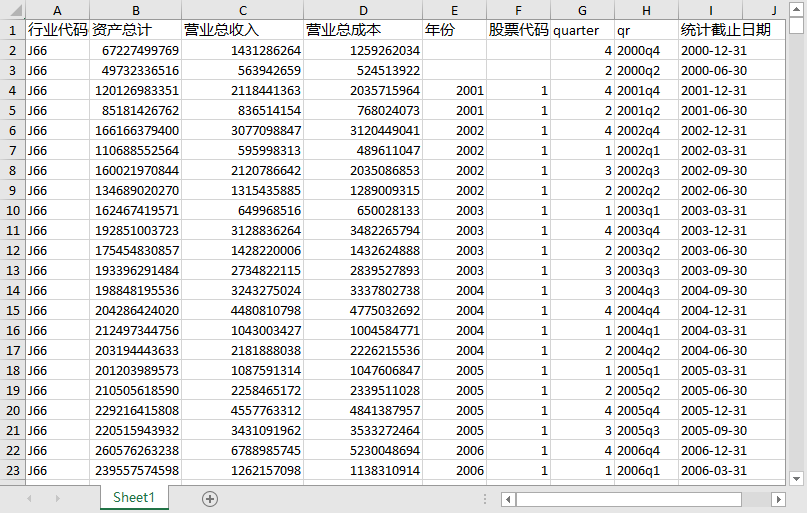Click the qr header cell

[x=646, y=30]
